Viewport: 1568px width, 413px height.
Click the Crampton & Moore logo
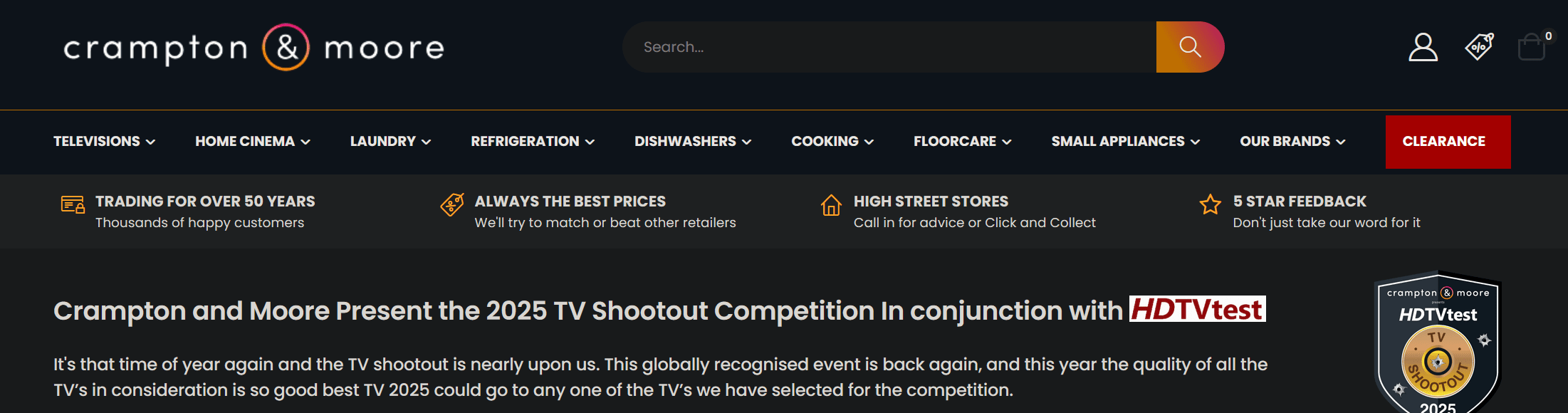tap(254, 48)
